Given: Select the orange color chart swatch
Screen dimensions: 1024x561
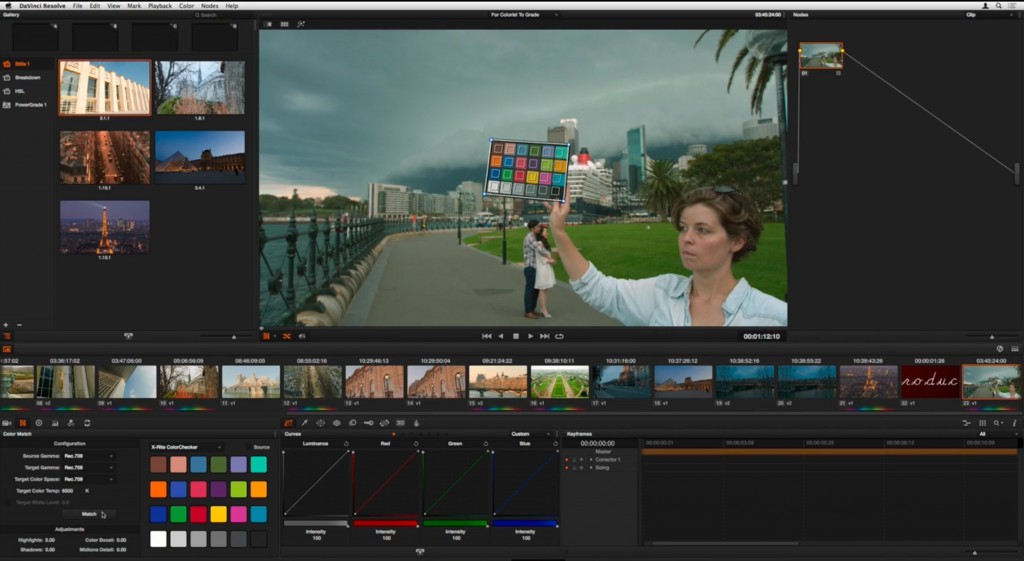Looking at the screenshot, I should tap(158, 489).
